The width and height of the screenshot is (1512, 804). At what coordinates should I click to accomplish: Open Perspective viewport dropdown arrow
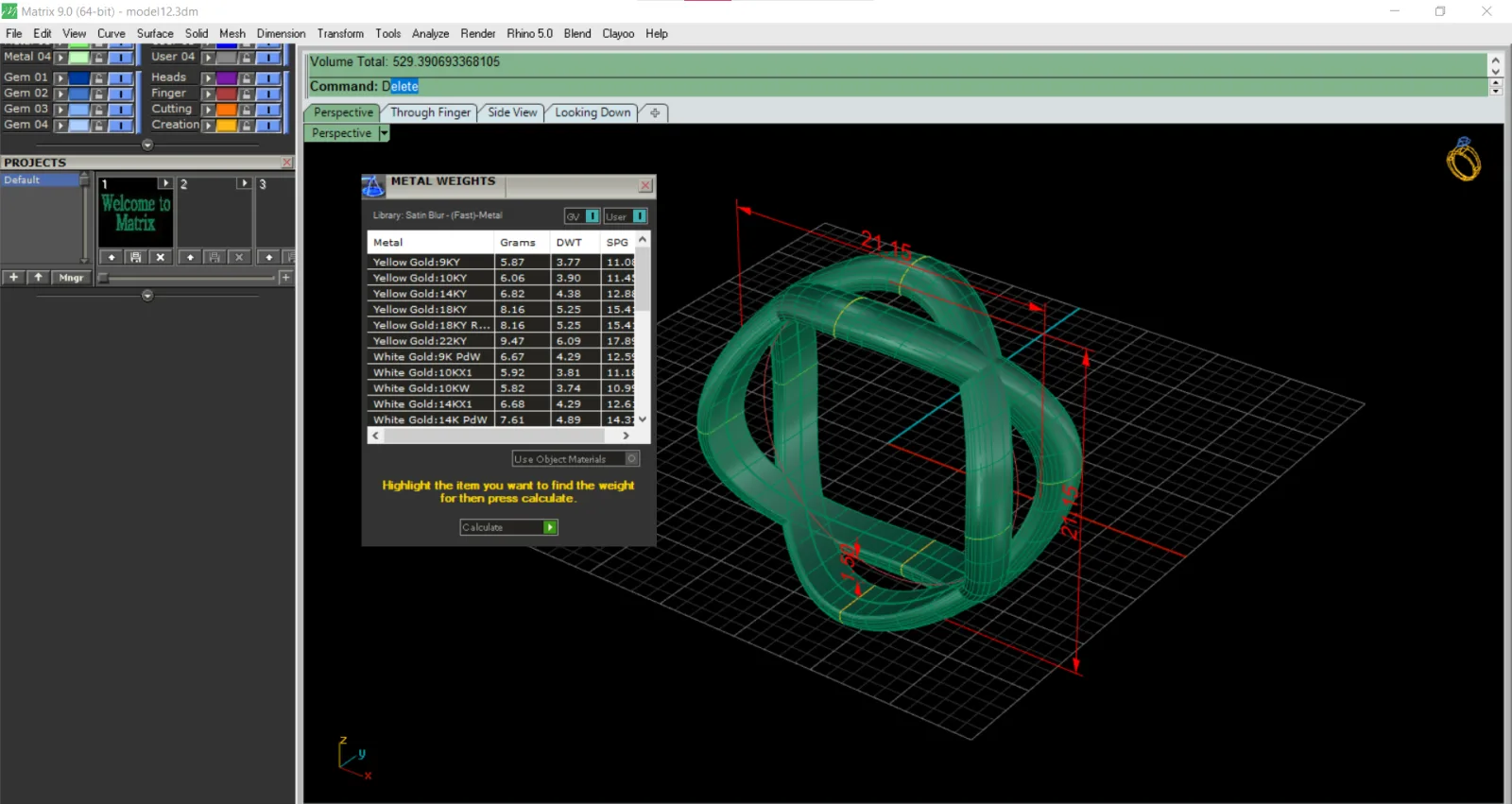384,134
